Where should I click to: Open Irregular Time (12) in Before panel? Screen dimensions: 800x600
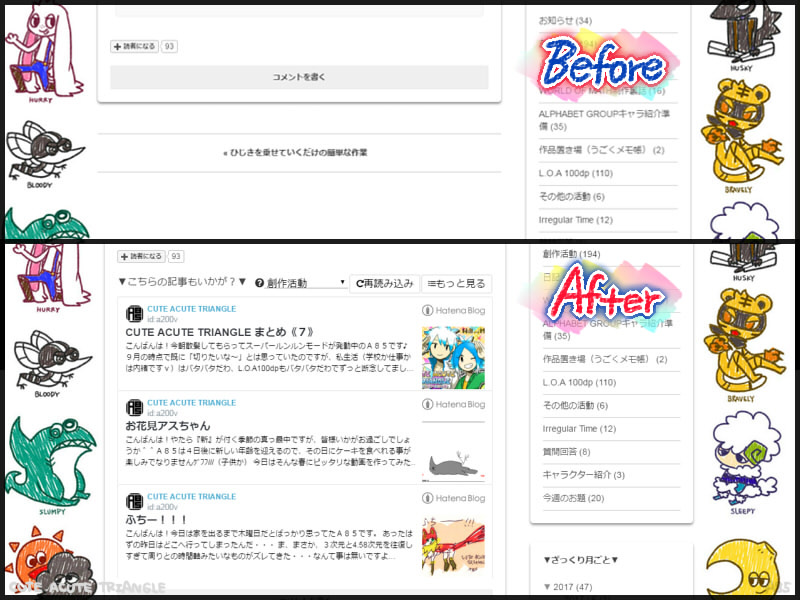576,220
